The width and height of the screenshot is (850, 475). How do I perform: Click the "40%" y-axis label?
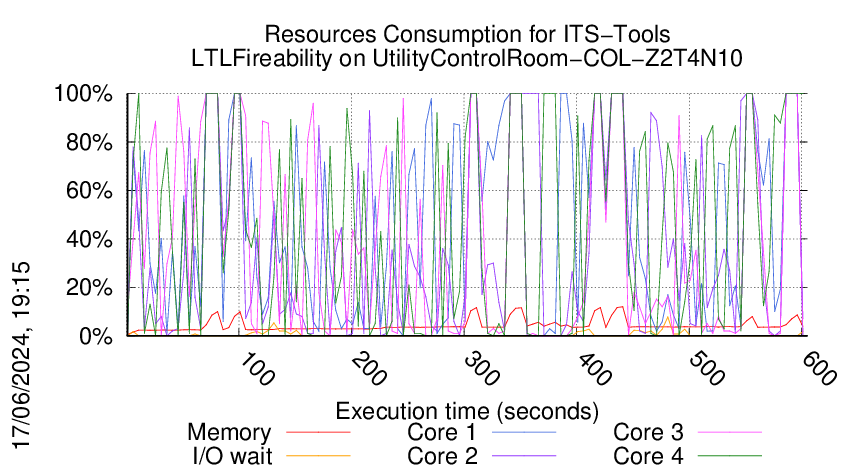click(x=89, y=239)
